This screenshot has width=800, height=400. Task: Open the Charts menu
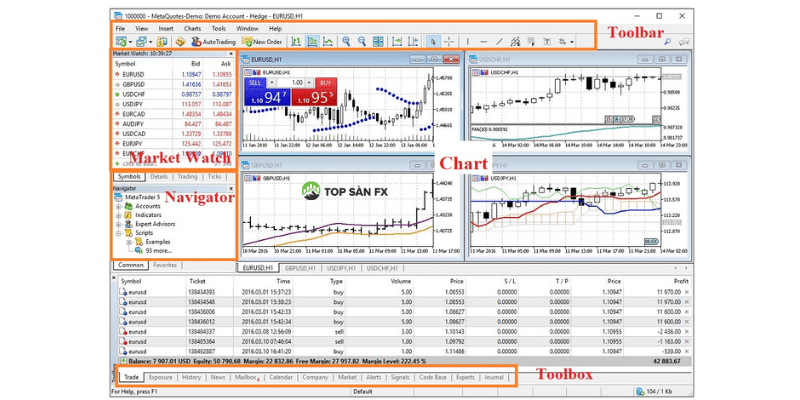(x=192, y=29)
